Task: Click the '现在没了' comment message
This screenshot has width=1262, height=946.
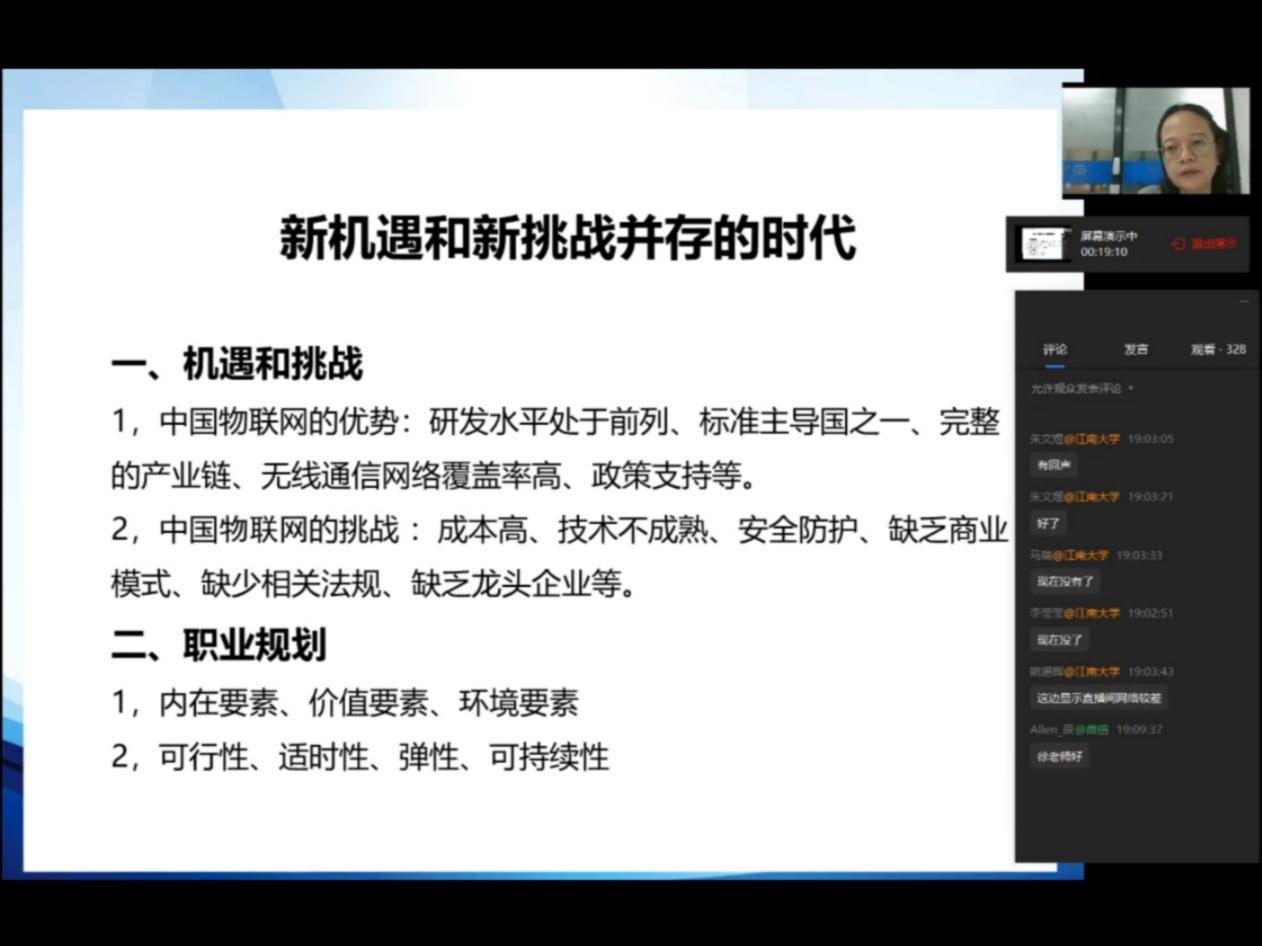Action: (1059, 639)
